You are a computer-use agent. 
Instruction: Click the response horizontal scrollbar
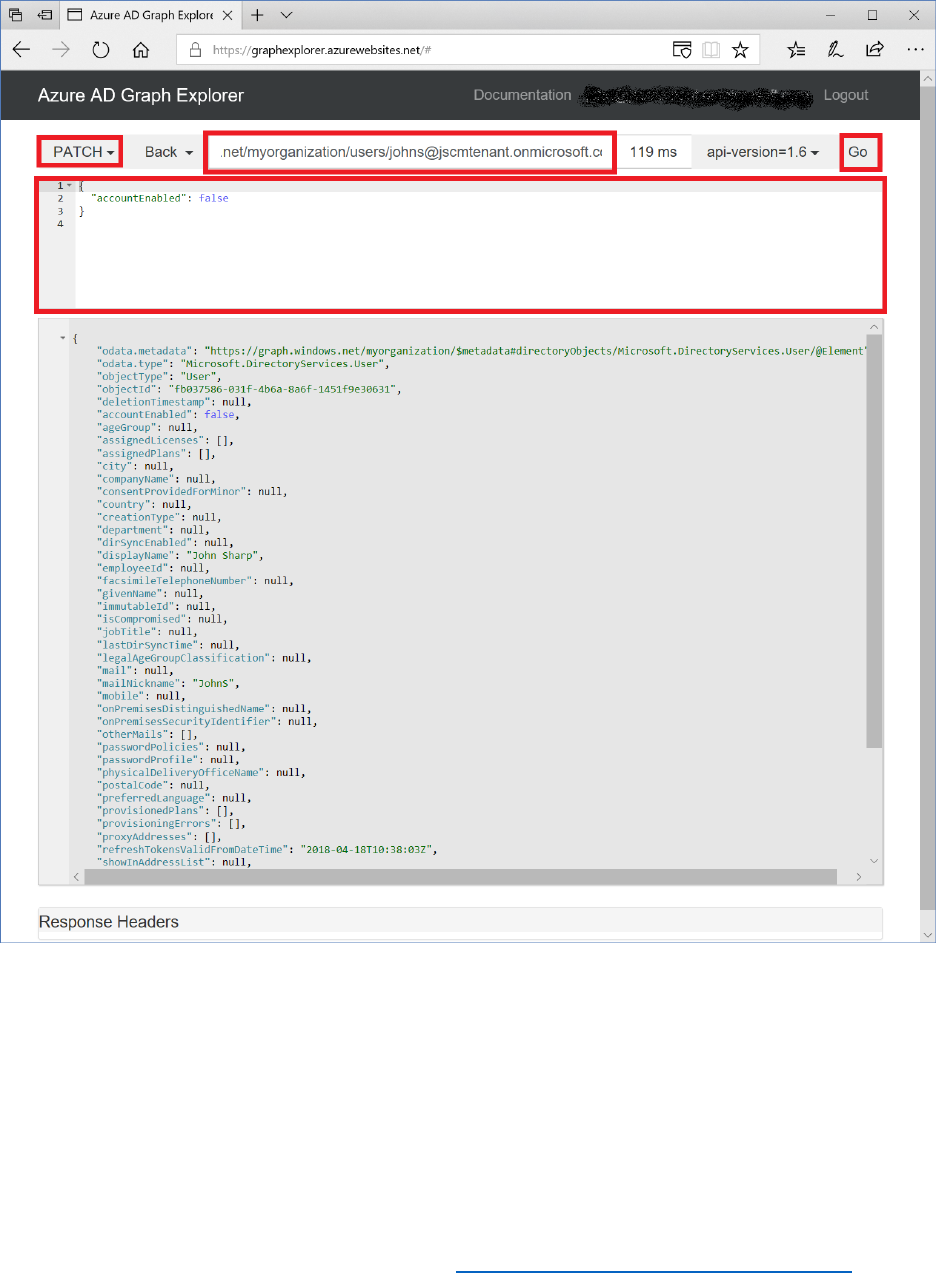pyautogui.click(x=460, y=876)
